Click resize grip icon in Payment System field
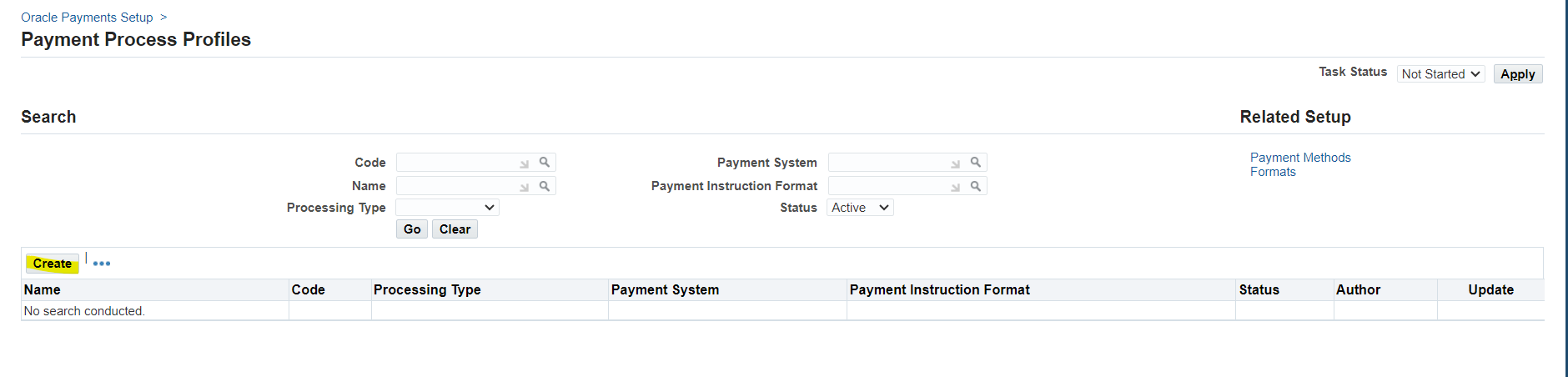 coord(956,164)
